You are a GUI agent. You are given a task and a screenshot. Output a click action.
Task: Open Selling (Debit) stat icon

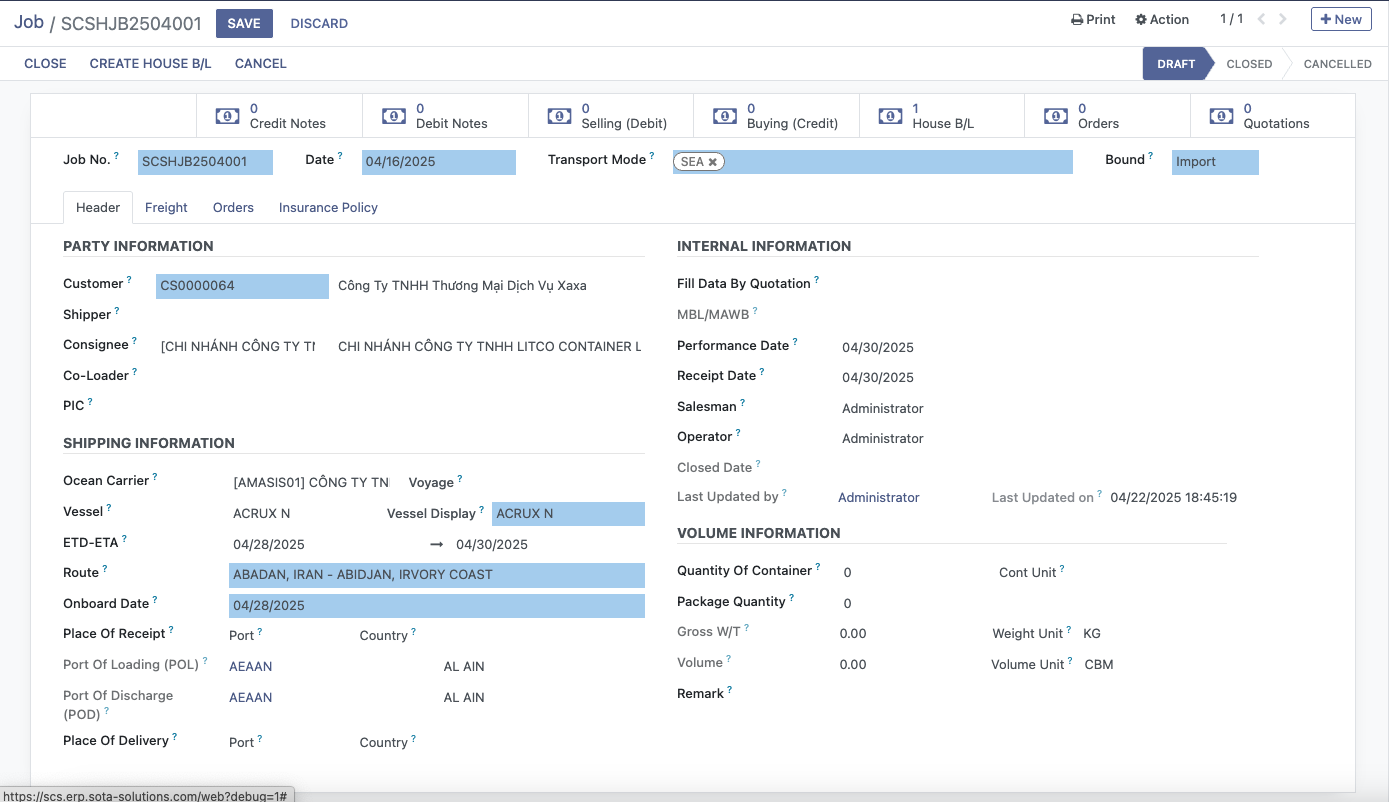tap(559, 116)
